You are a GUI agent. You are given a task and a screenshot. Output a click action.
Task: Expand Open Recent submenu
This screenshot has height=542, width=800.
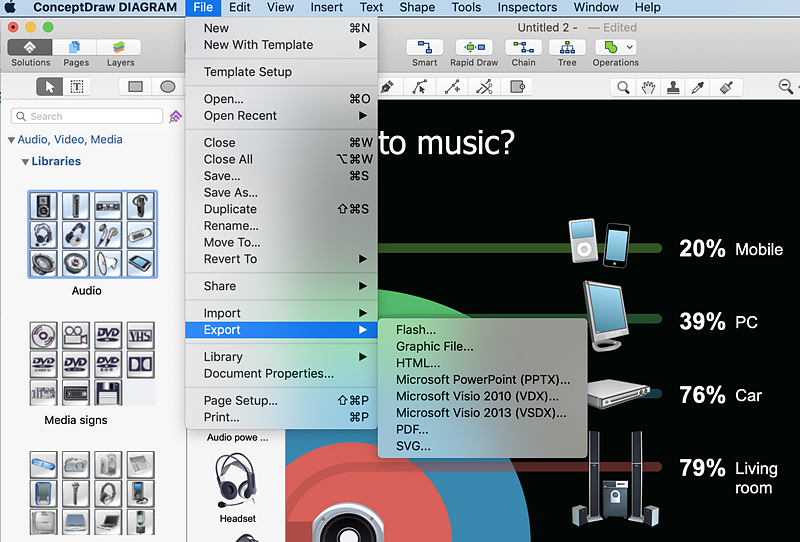tap(281, 116)
